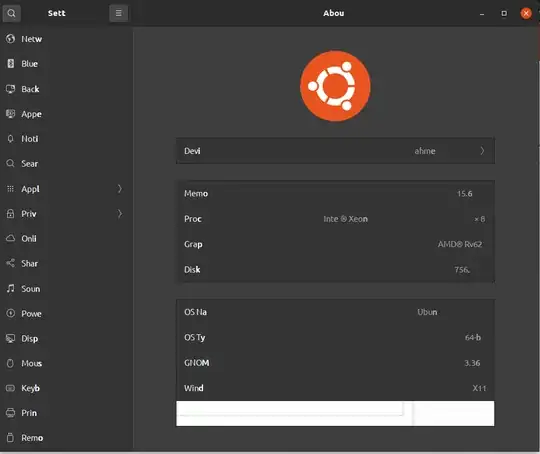Click the Ubun OS name value
Screen dimensions: 540x454
coord(427,312)
